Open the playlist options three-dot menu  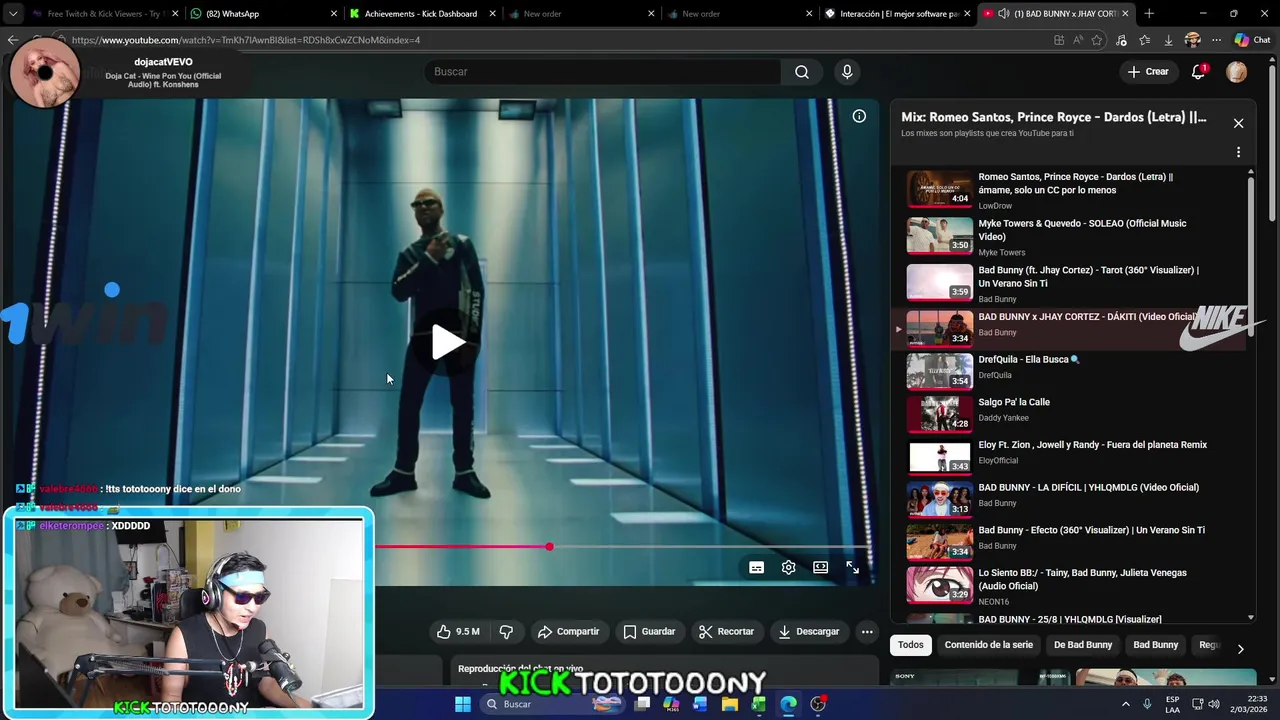(1238, 153)
